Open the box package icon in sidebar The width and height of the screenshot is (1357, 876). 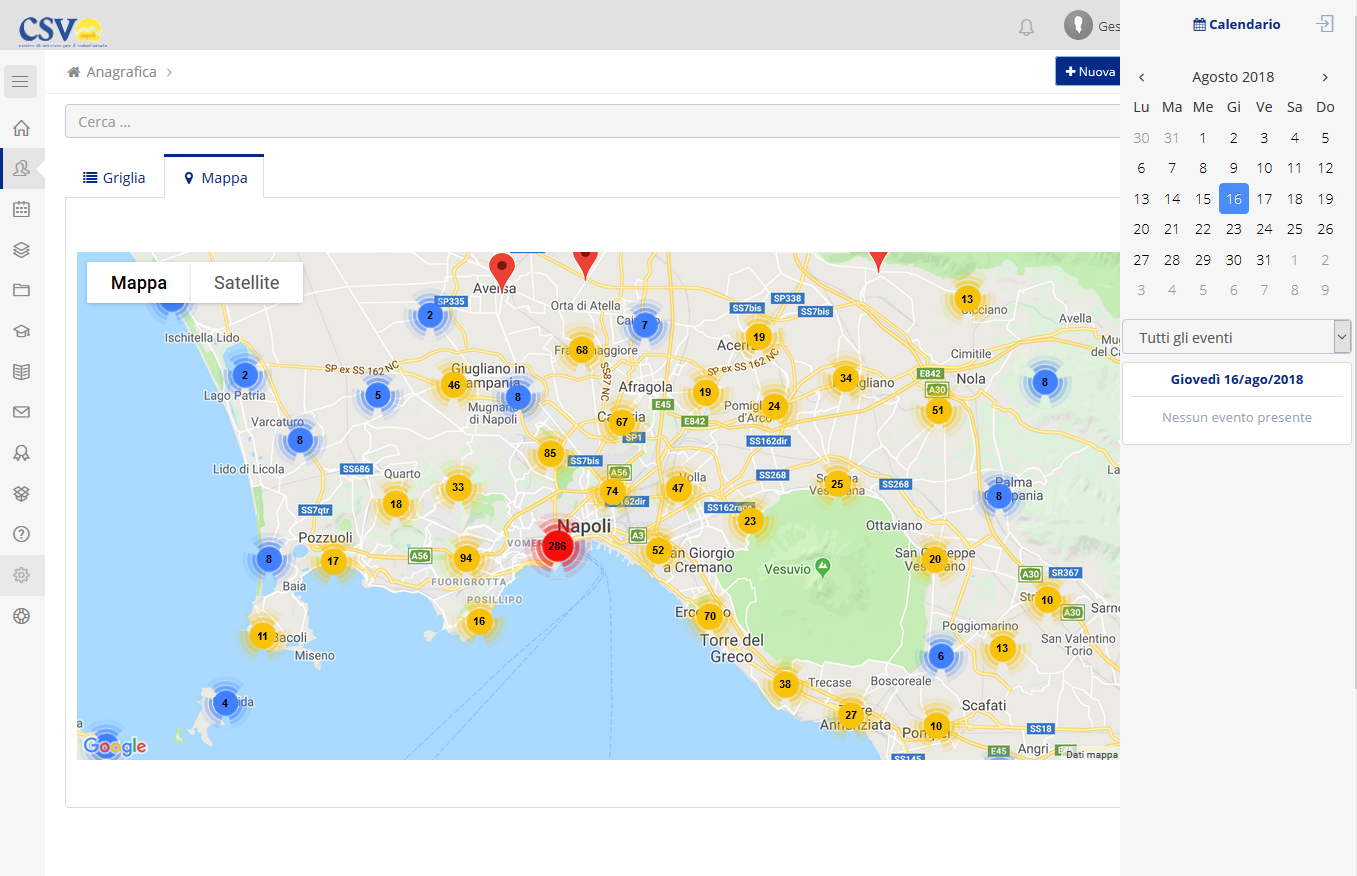point(21,493)
